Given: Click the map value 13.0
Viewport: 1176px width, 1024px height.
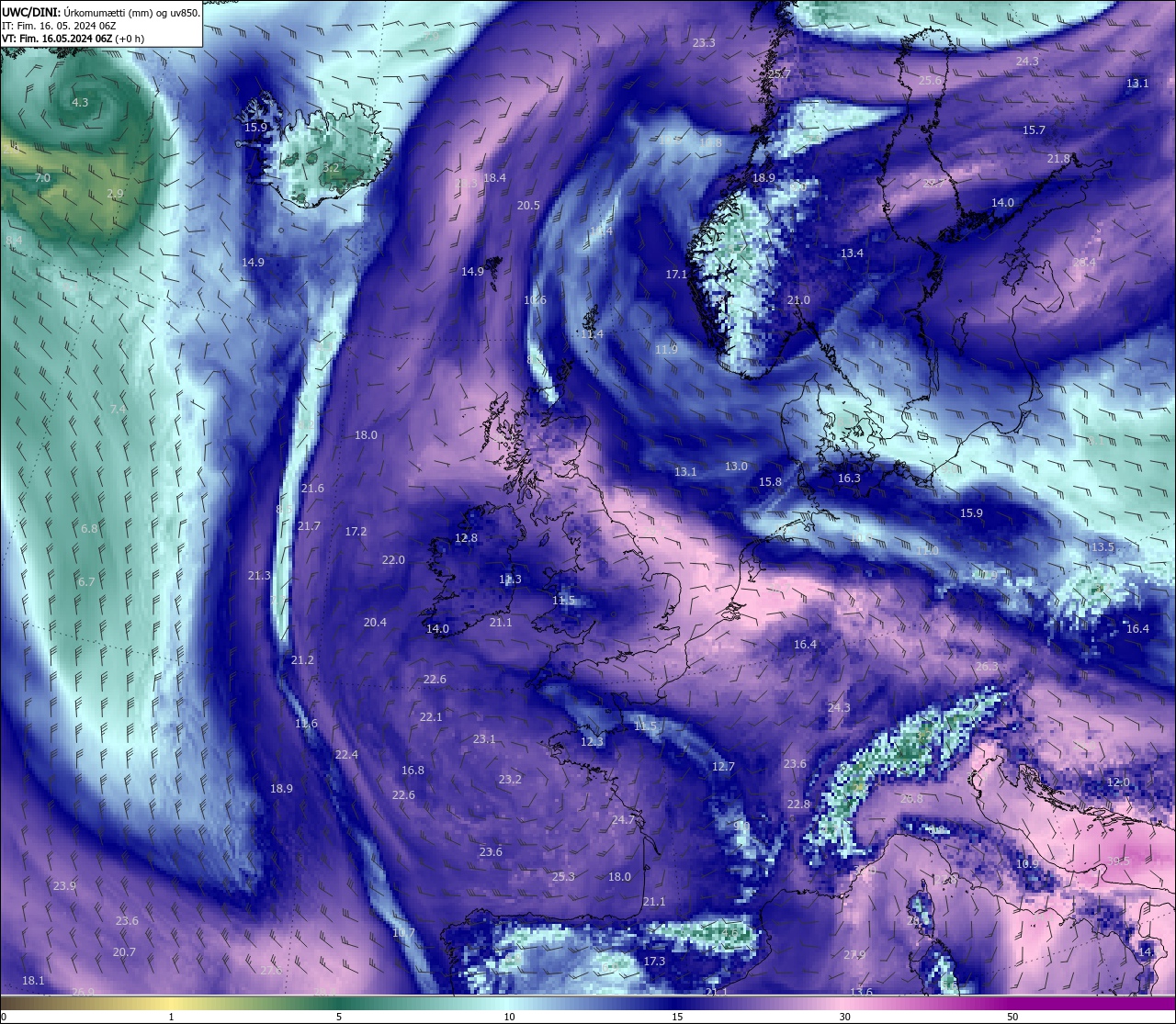Looking at the screenshot, I should click(x=736, y=466).
